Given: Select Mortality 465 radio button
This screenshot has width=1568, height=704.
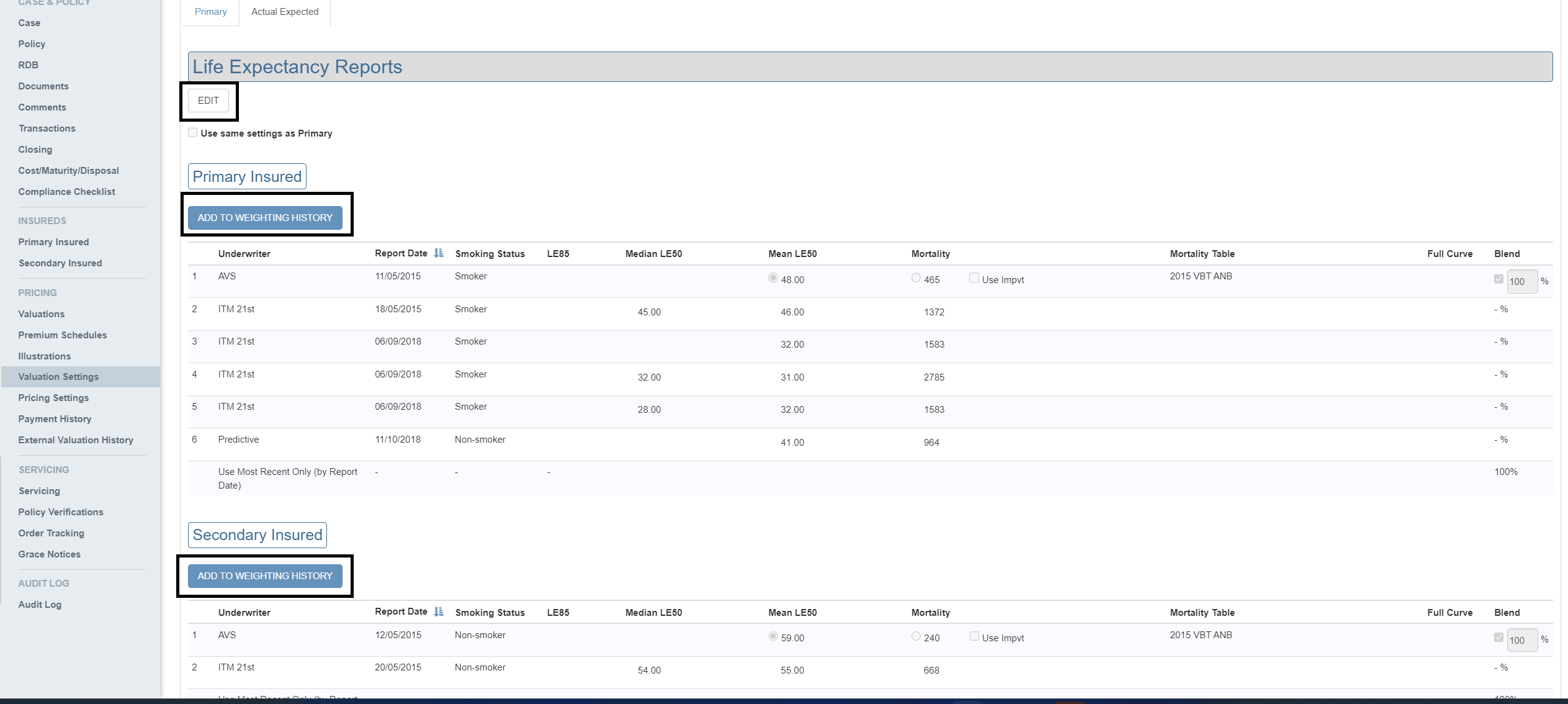Looking at the screenshot, I should (x=916, y=278).
